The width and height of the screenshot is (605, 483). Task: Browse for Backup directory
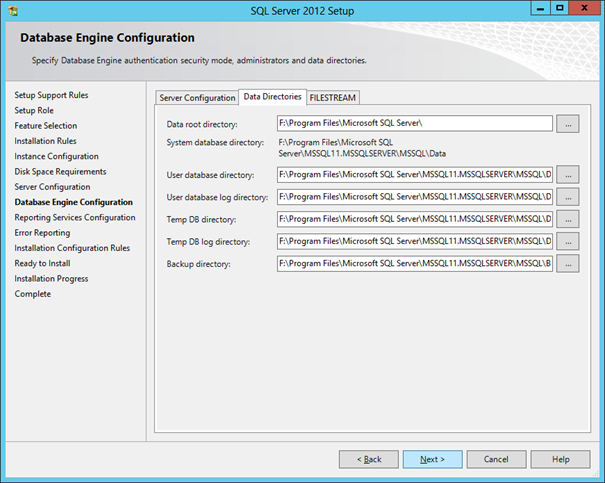pyautogui.click(x=568, y=264)
